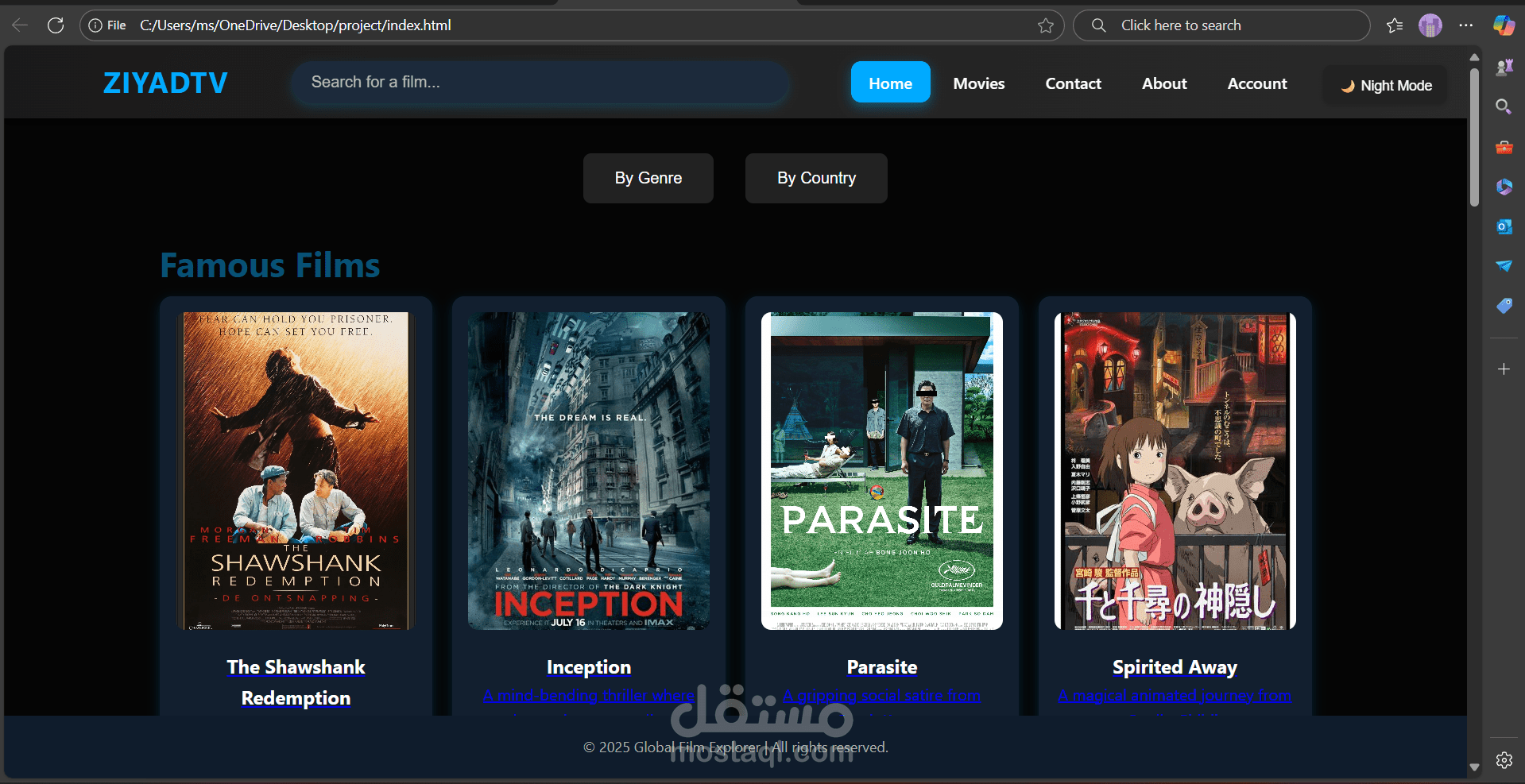The width and height of the screenshot is (1525, 784).
Task: Click the page scrollbar up arrow
Action: (x=1474, y=57)
